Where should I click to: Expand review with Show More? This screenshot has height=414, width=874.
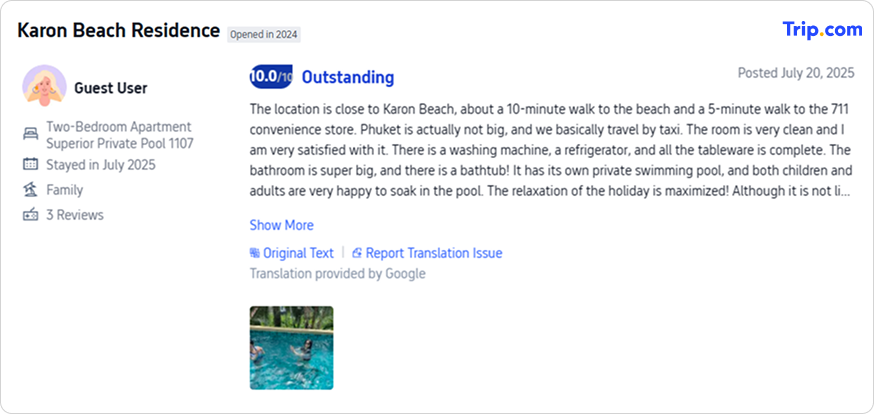click(281, 225)
